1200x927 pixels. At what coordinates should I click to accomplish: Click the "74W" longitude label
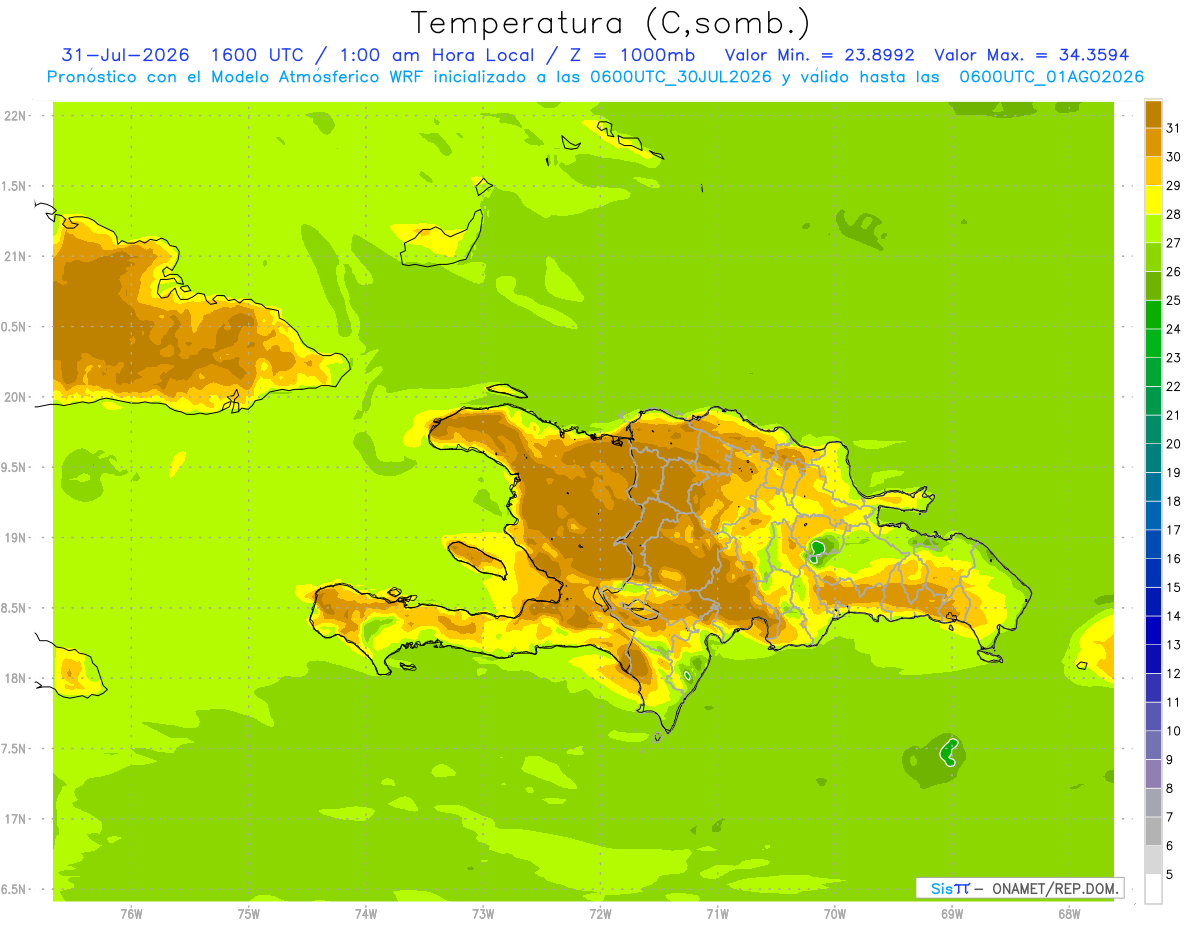point(366,913)
